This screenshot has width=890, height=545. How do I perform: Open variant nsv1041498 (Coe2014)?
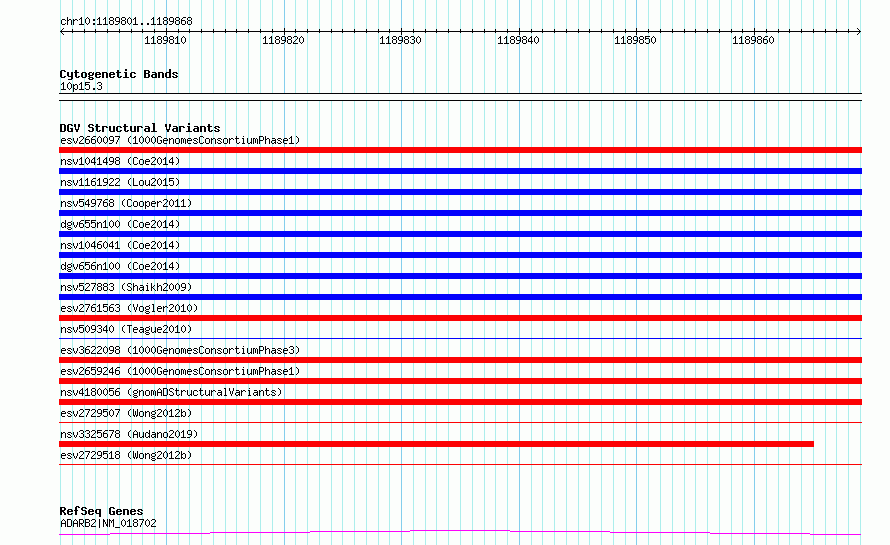[120, 161]
